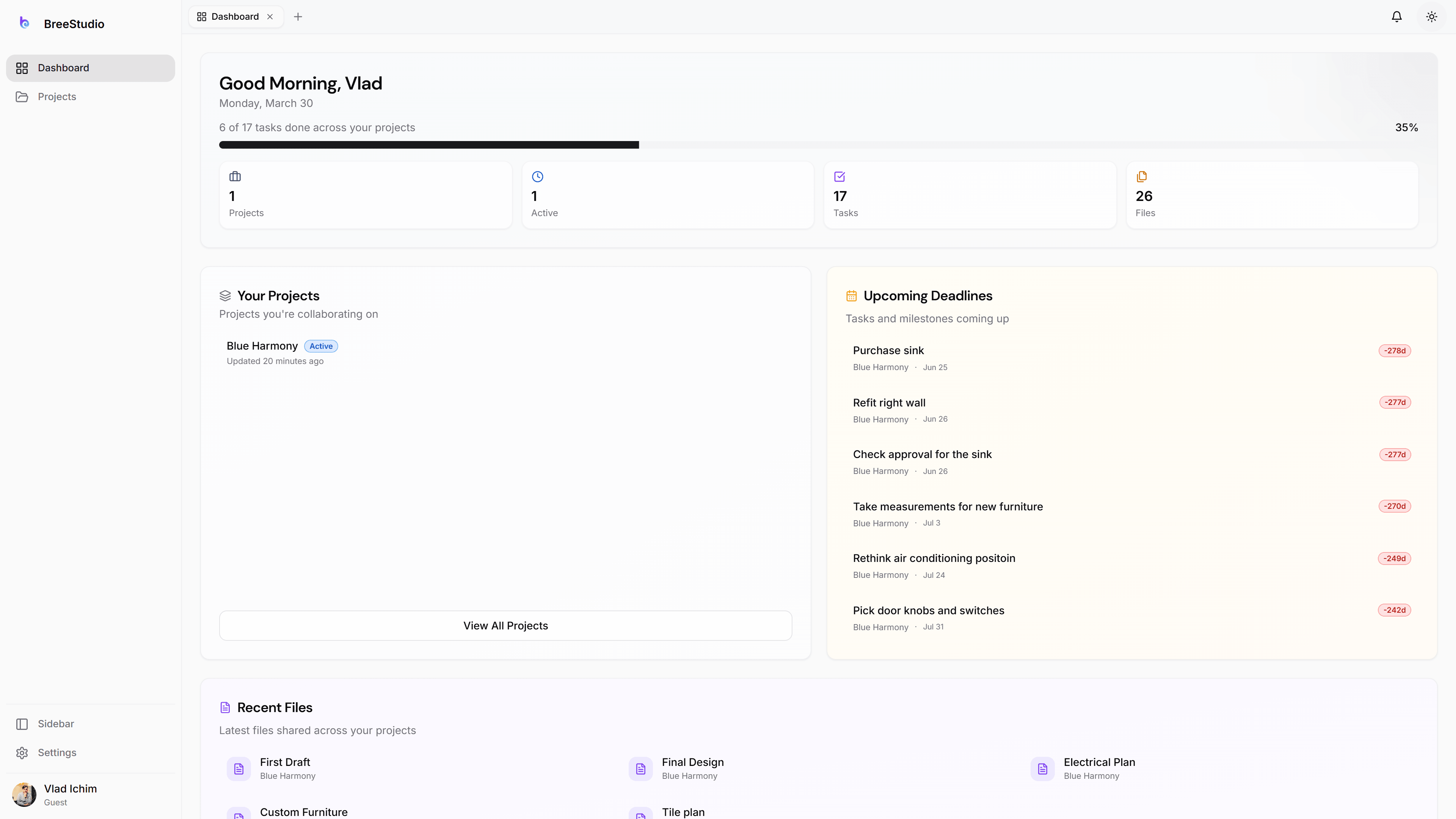Click View All Projects button
Screen dimensions: 1456x819
pos(505,626)
